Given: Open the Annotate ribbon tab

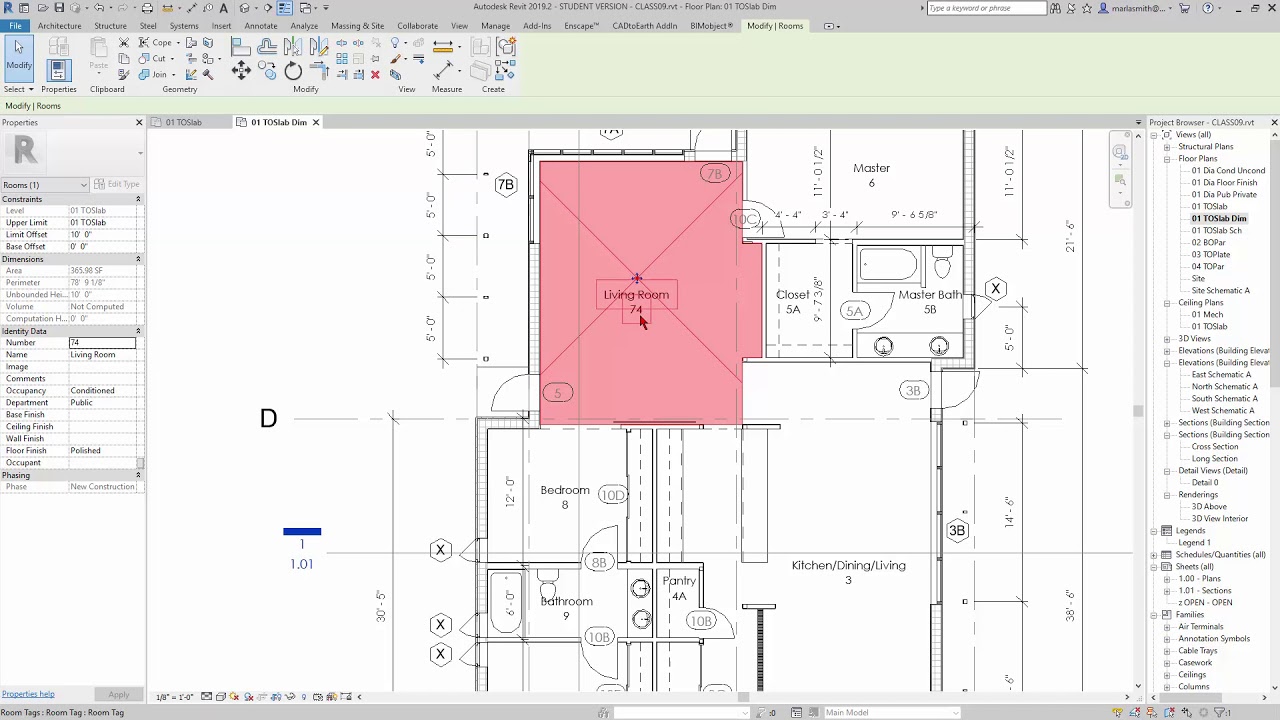Looking at the screenshot, I should coord(261,26).
